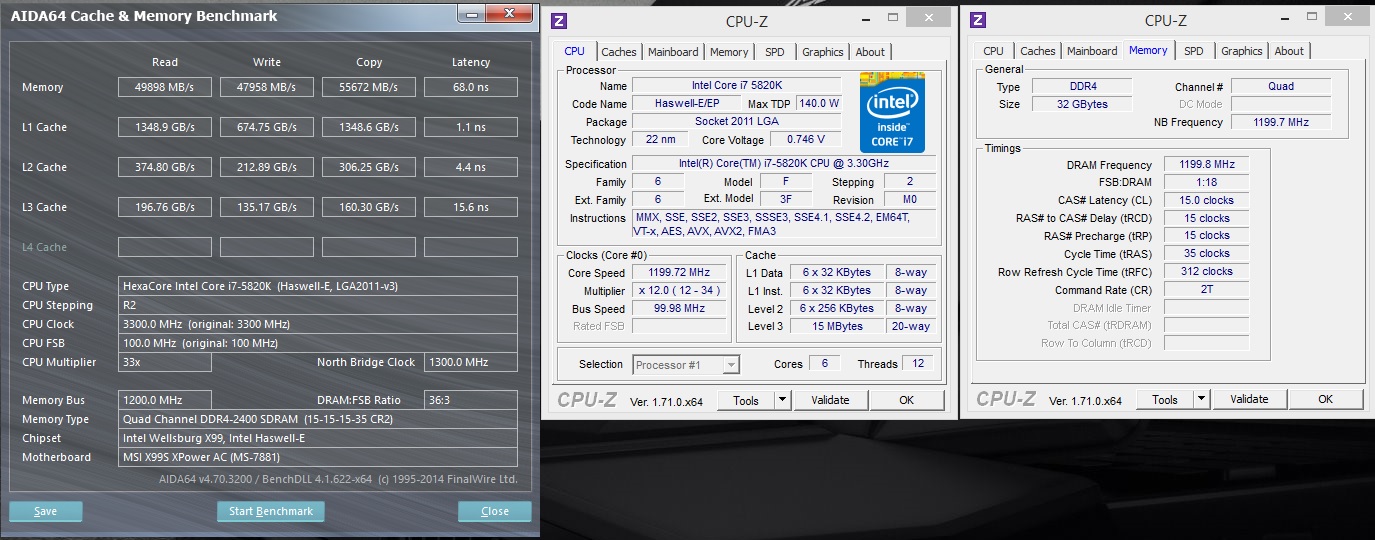Click Memory Write value 47958 MB/s
The image size is (1375, 540).
267,87
